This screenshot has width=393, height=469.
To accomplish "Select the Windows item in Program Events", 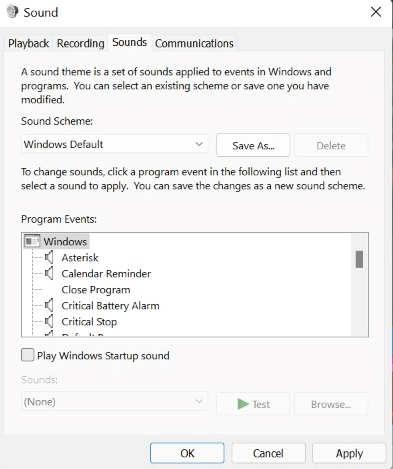I will (65, 241).
